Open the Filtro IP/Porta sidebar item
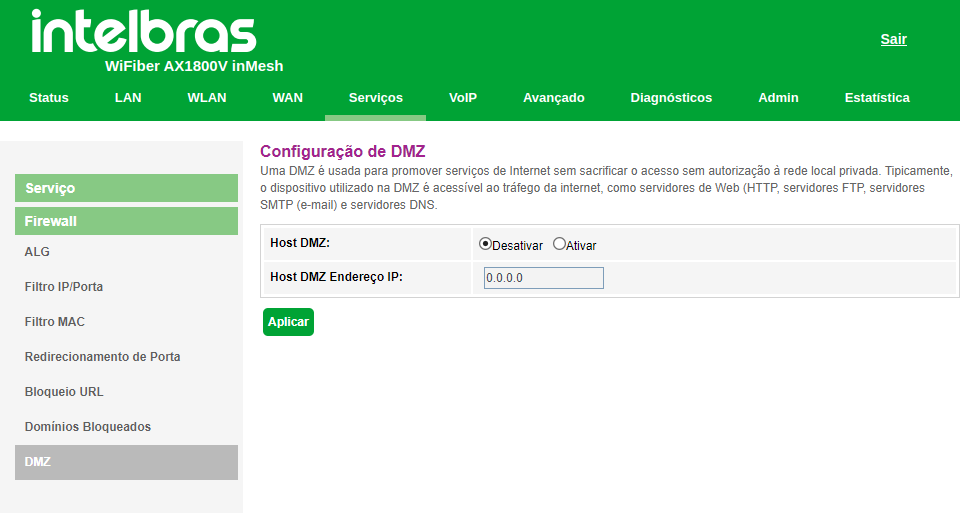The height and width of the screenshot is (513, 960). click(64, 286)
